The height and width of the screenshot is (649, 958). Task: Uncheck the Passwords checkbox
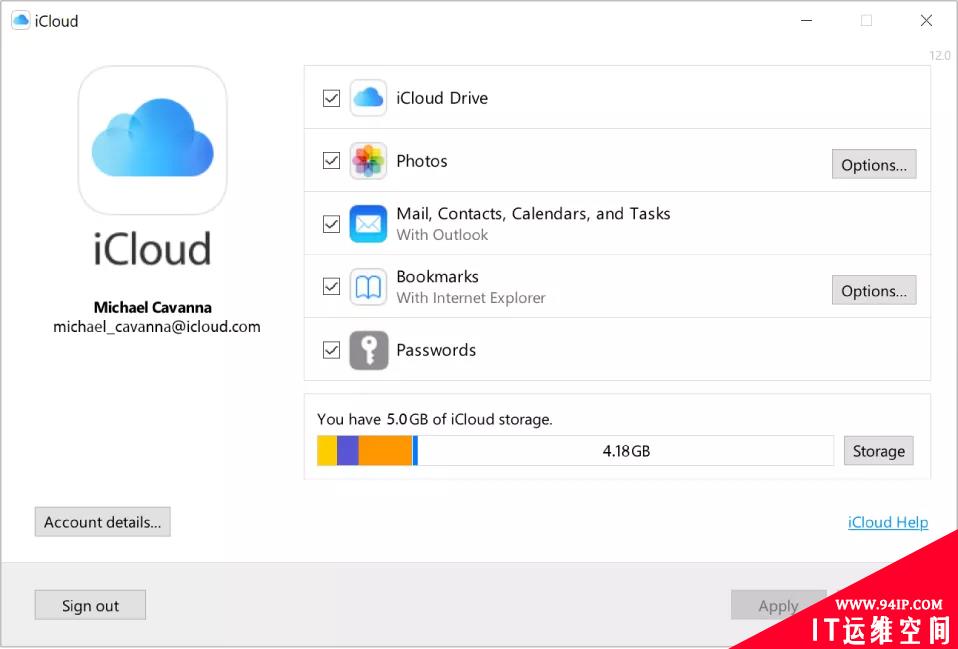(331, 350)
